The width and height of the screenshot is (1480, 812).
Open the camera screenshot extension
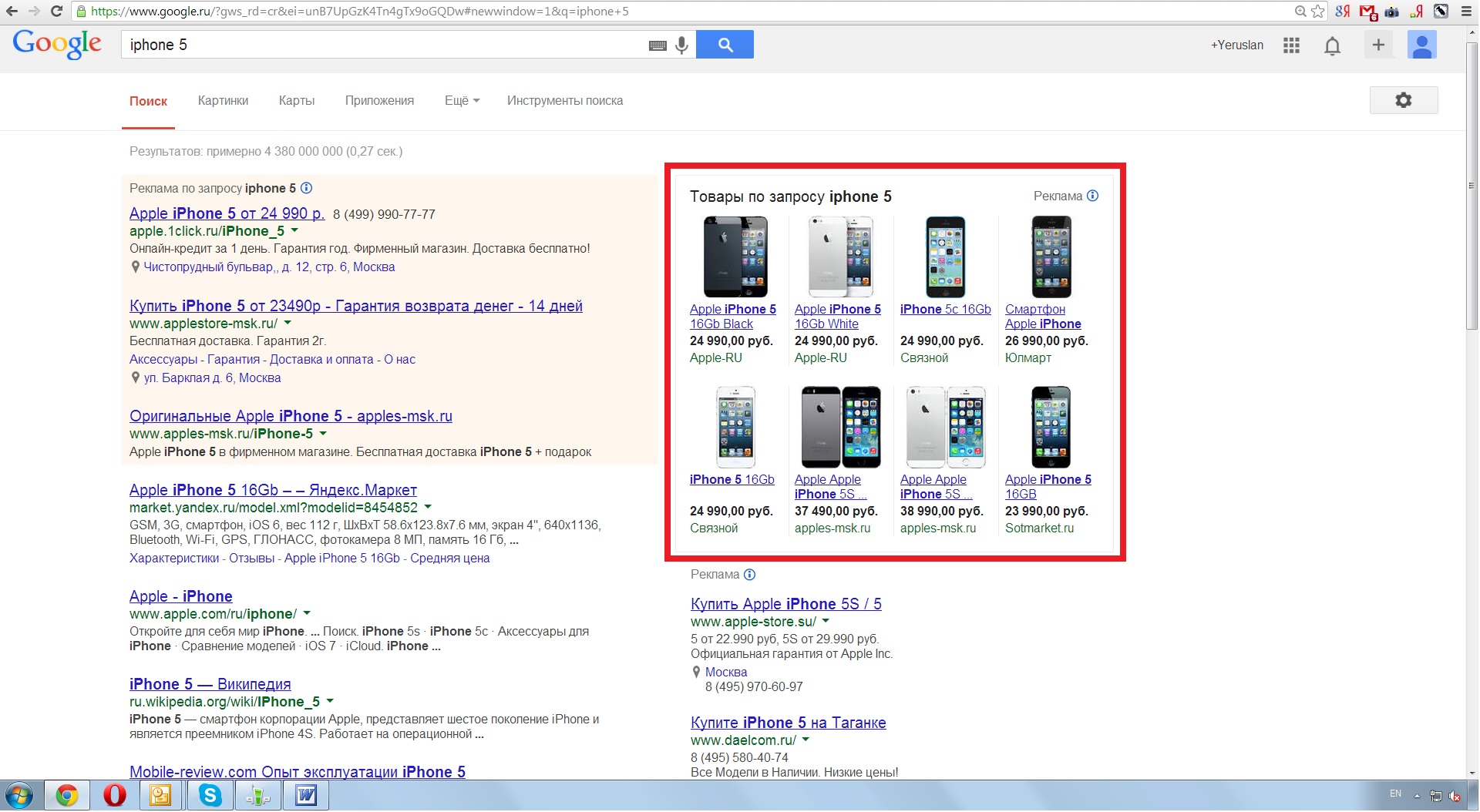point(1392,12)
